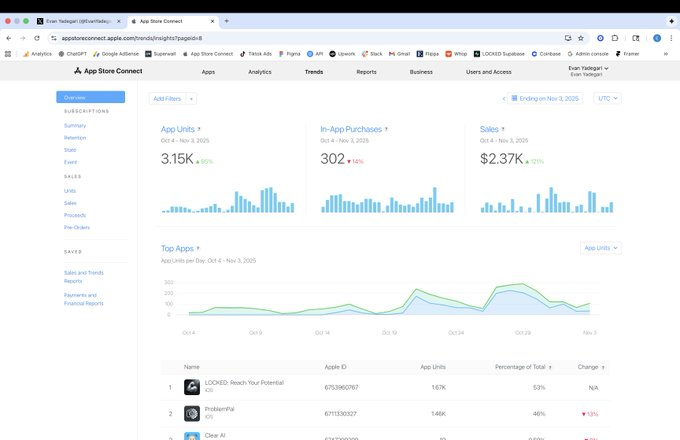The width and height of the screenshot is (680, 440).
Task: Open the bookmarks apps grid icon
Action: (8, 54)
